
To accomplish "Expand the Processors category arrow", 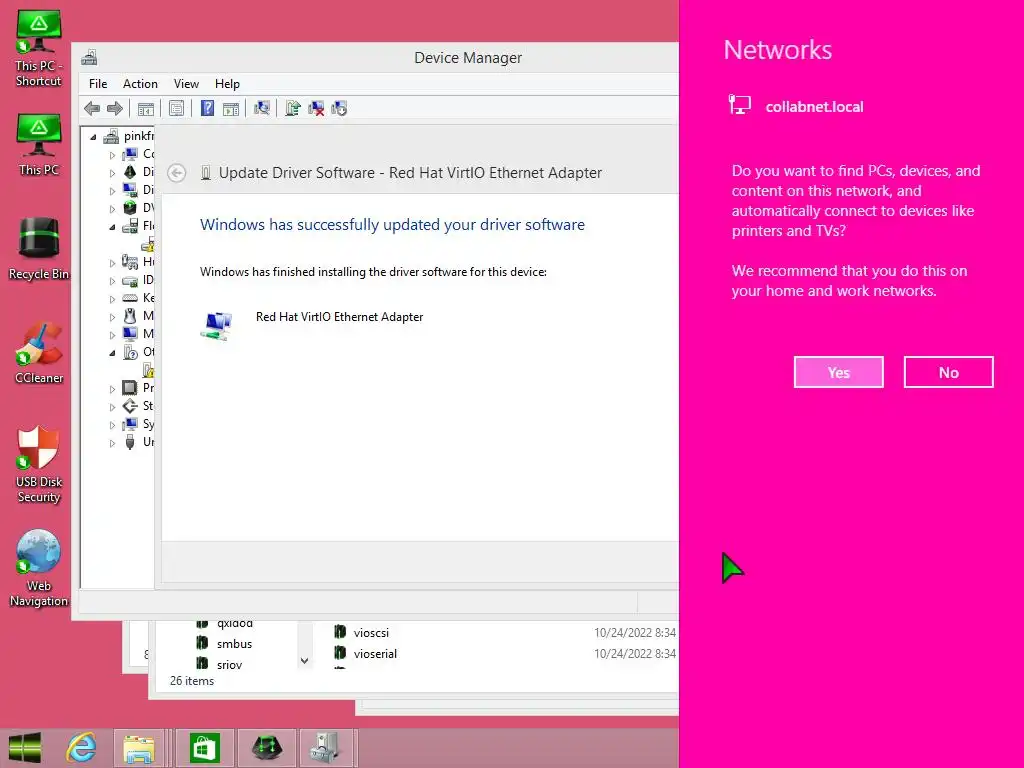I will pyautogui.click(x=112, y=389).
